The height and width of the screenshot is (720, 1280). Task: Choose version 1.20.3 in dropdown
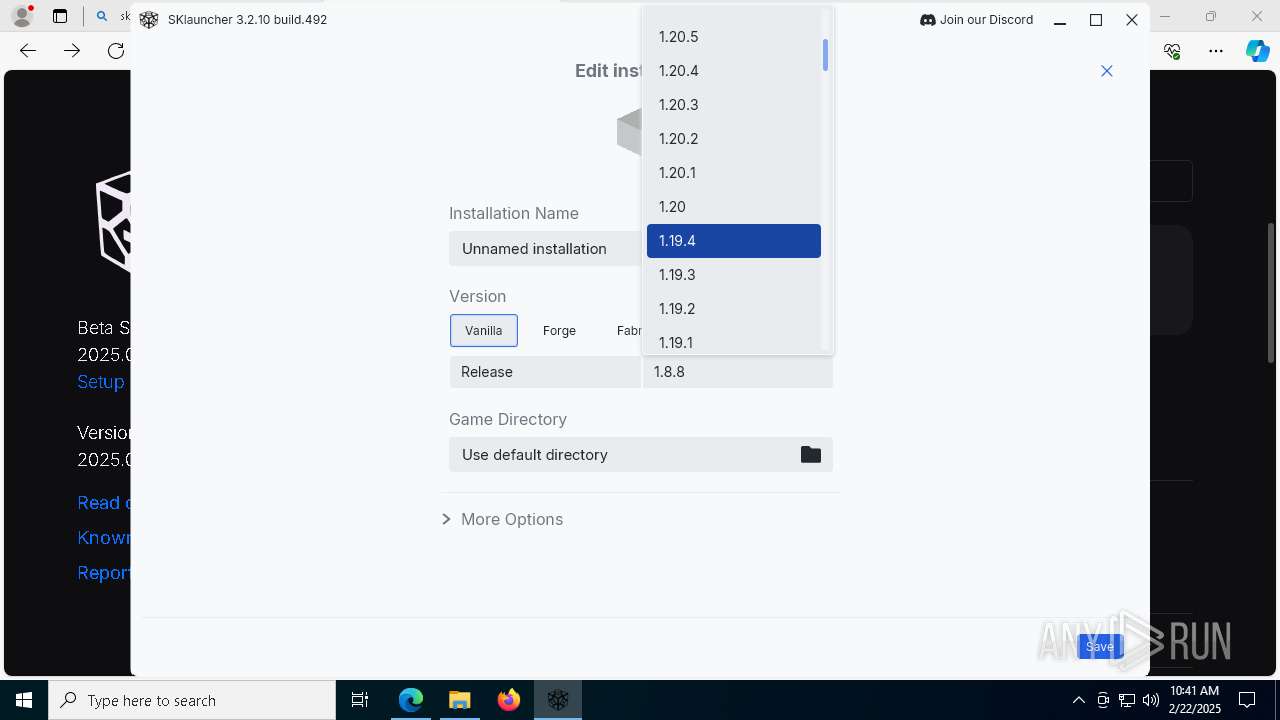(733, 105)
